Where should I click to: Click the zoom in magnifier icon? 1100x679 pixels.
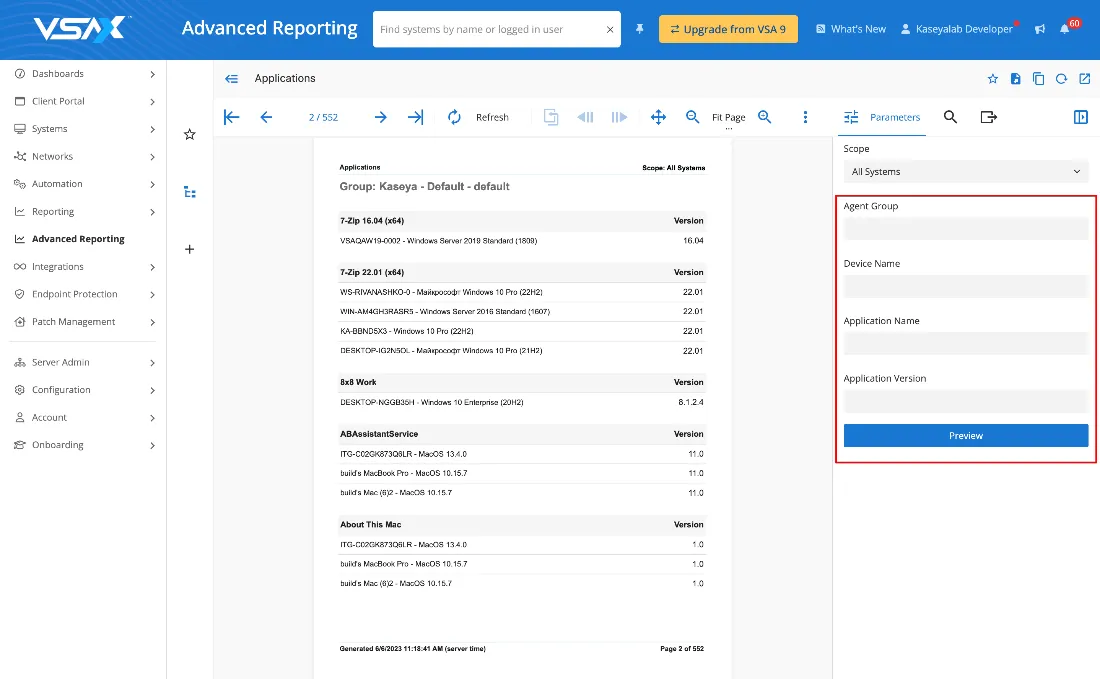point(765,117)
